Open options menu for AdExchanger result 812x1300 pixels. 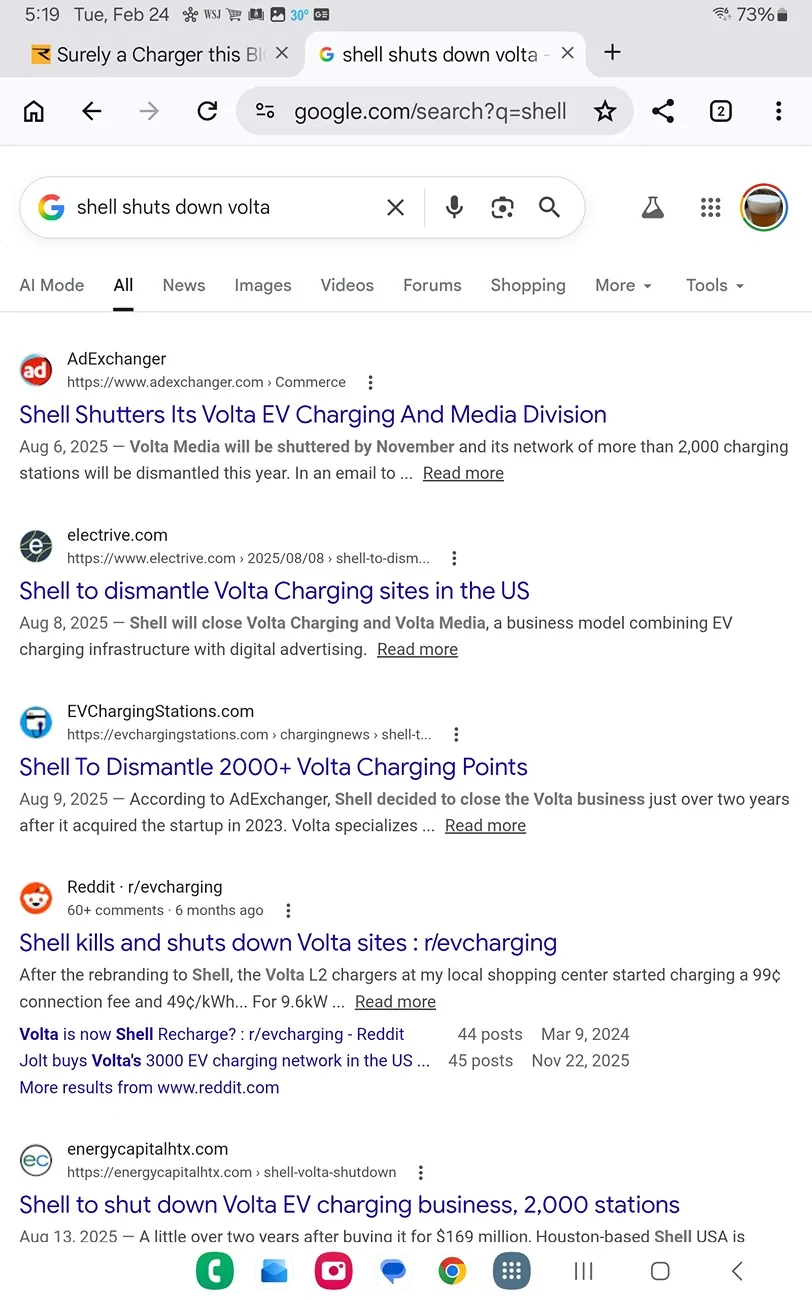click(371, 382)
